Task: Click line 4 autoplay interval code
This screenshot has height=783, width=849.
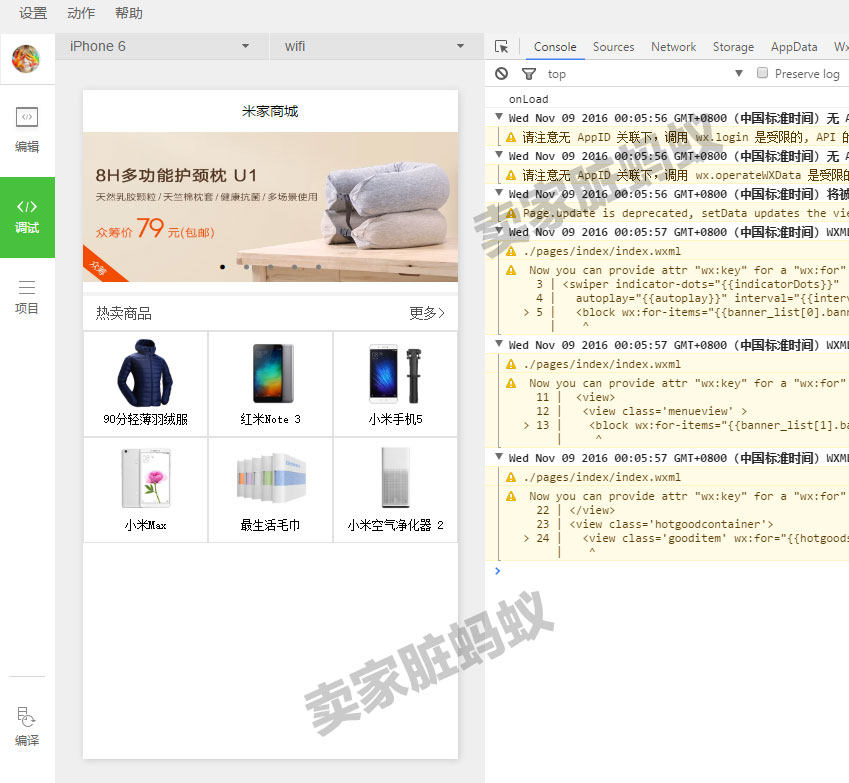Action: click(712, 298)
